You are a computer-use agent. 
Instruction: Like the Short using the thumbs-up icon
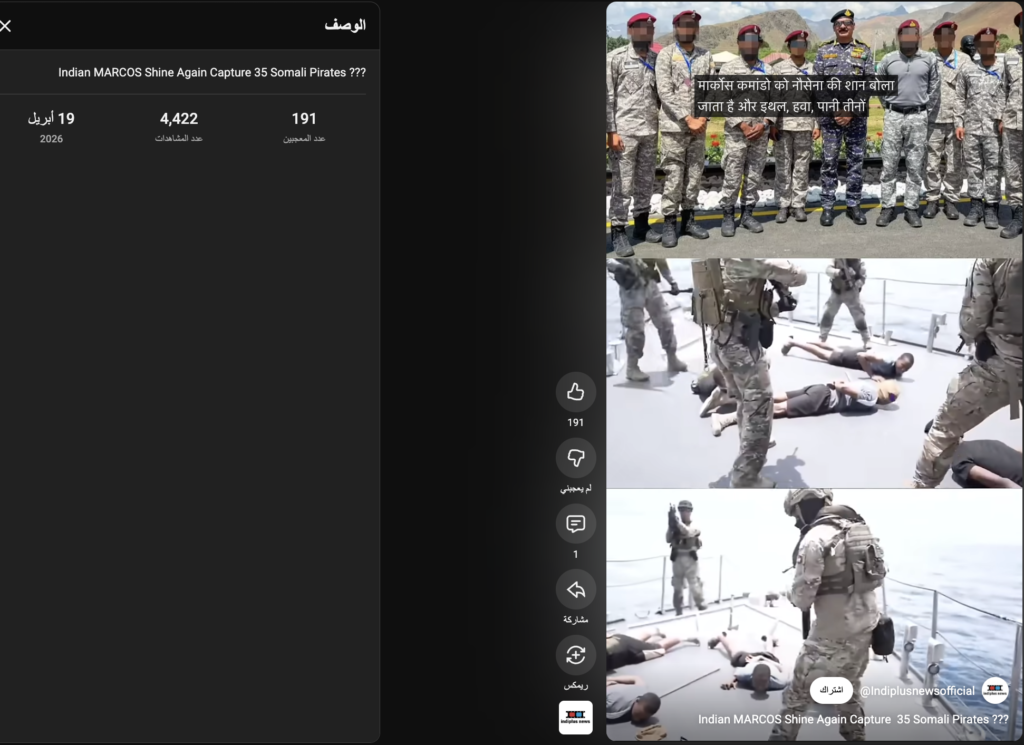[x=575, y=392]
